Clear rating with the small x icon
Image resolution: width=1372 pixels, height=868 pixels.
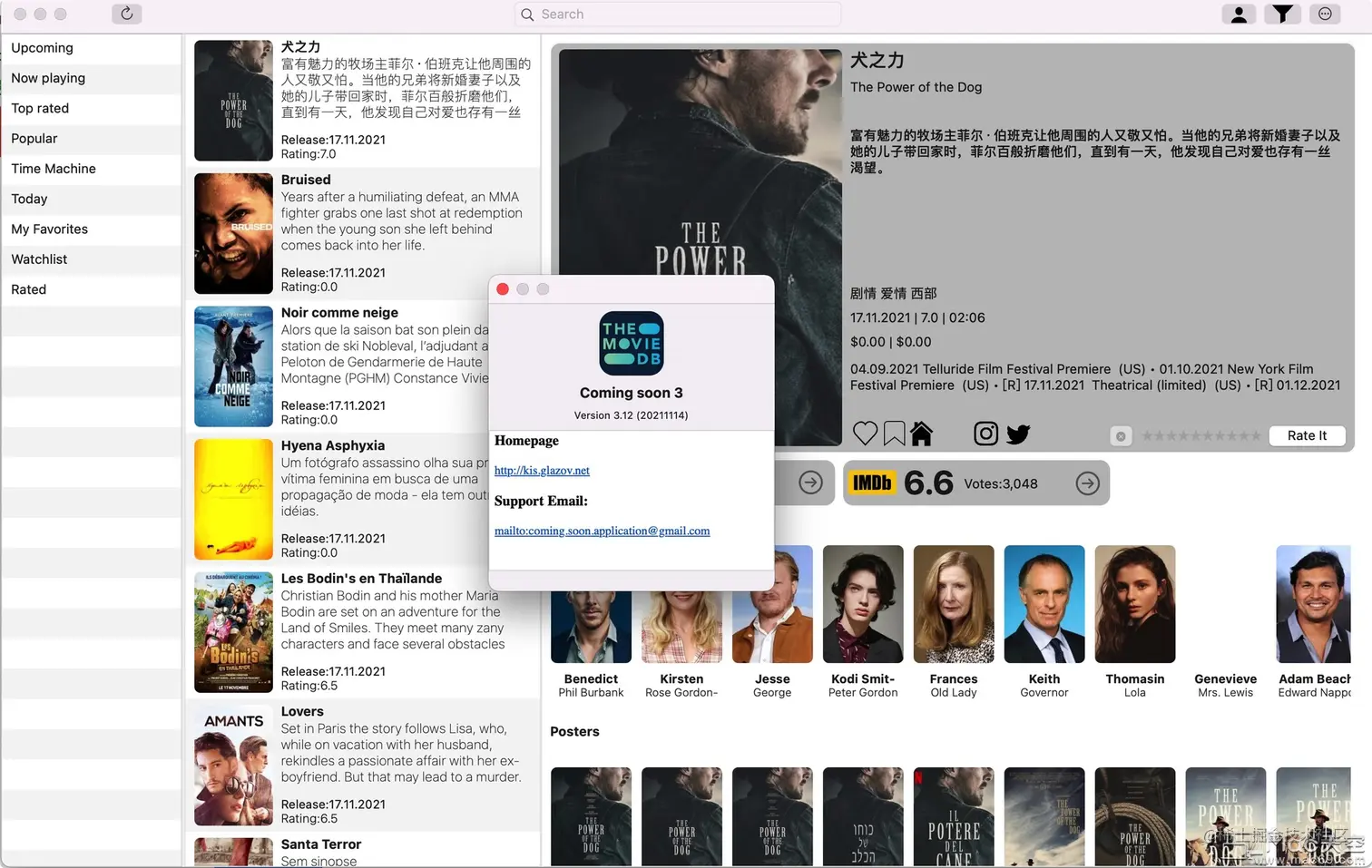click(1121, 436)
